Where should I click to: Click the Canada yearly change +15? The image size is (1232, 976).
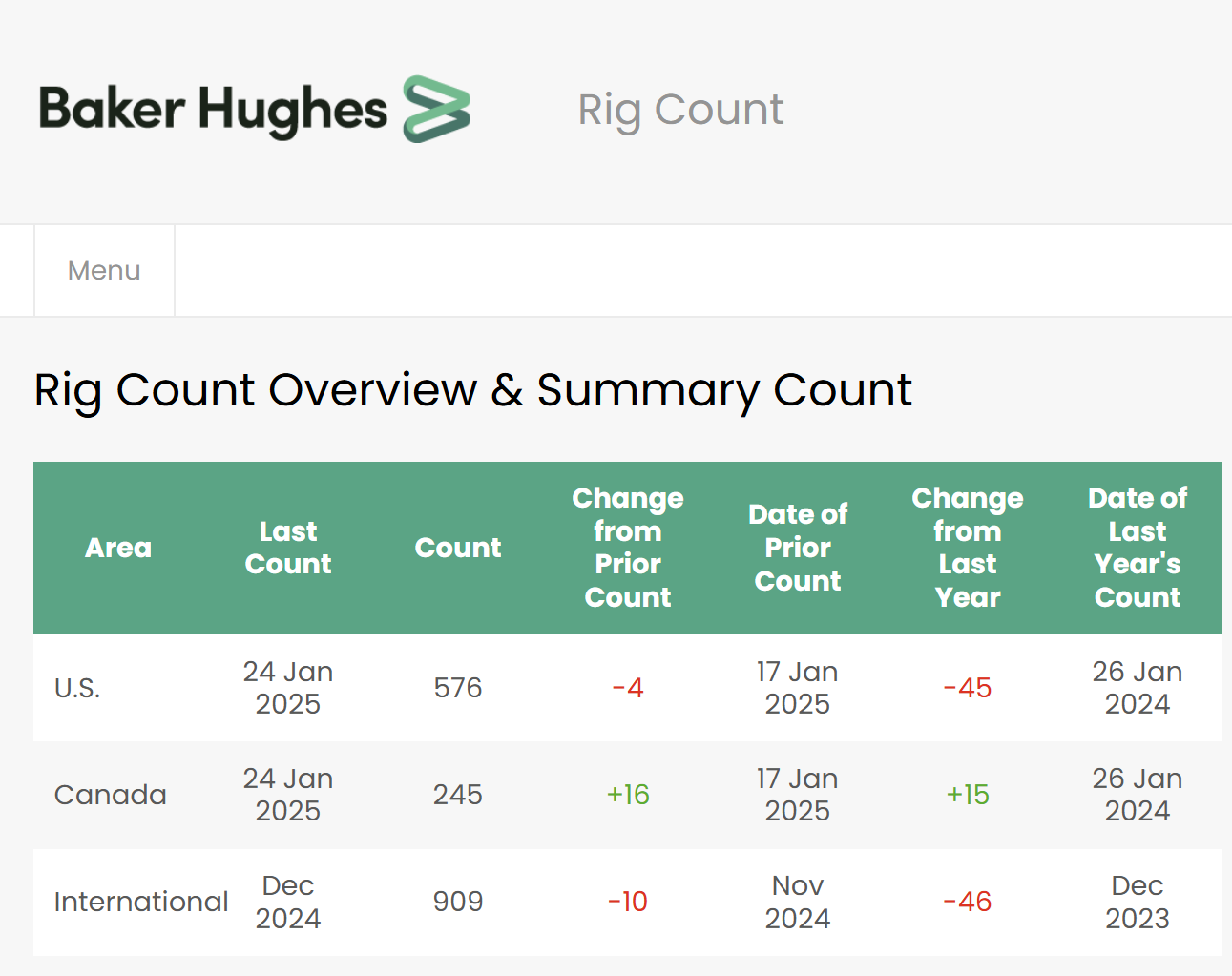click(x=968, y=795)
